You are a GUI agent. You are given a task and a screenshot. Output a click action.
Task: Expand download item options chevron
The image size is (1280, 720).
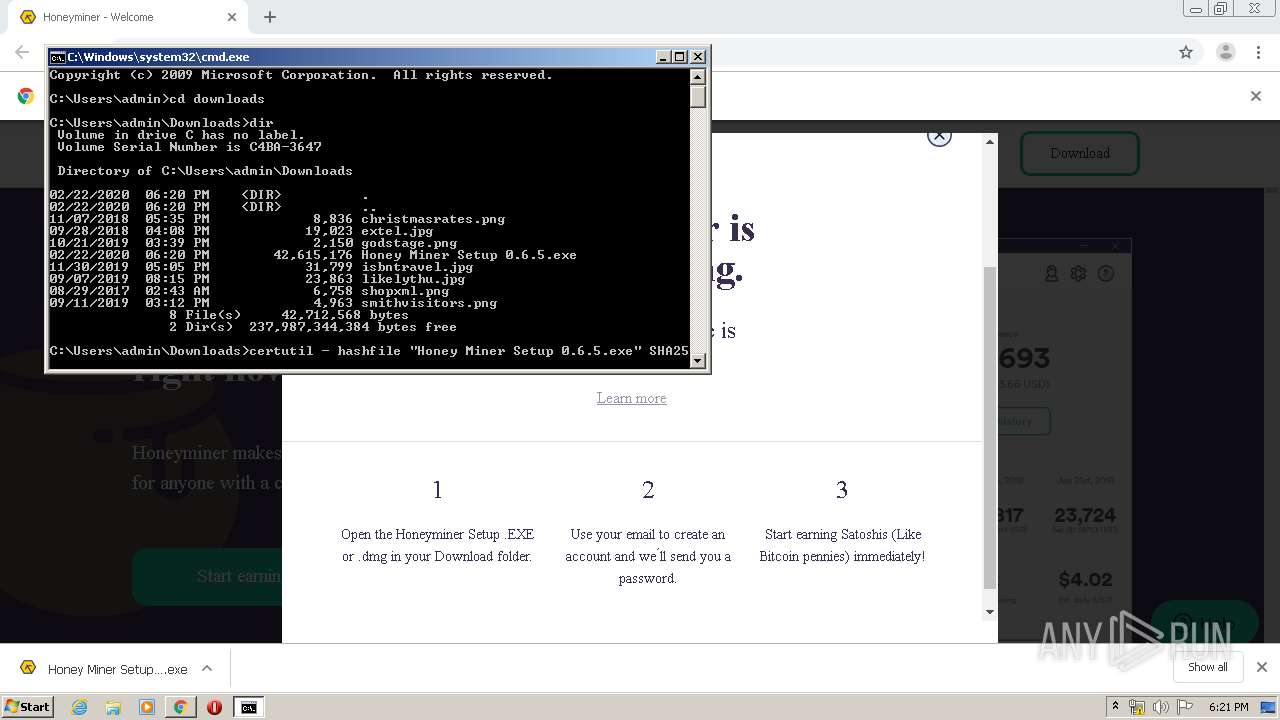pos(207,668)
